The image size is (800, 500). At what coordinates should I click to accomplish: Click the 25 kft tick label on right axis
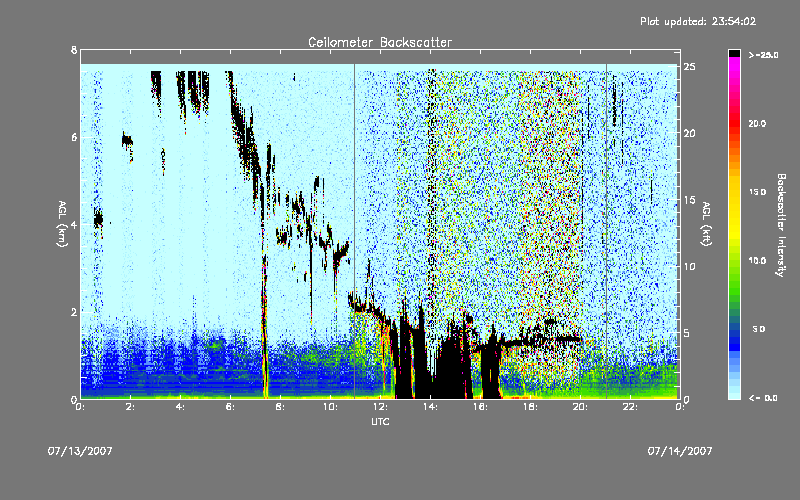[689, 66]
